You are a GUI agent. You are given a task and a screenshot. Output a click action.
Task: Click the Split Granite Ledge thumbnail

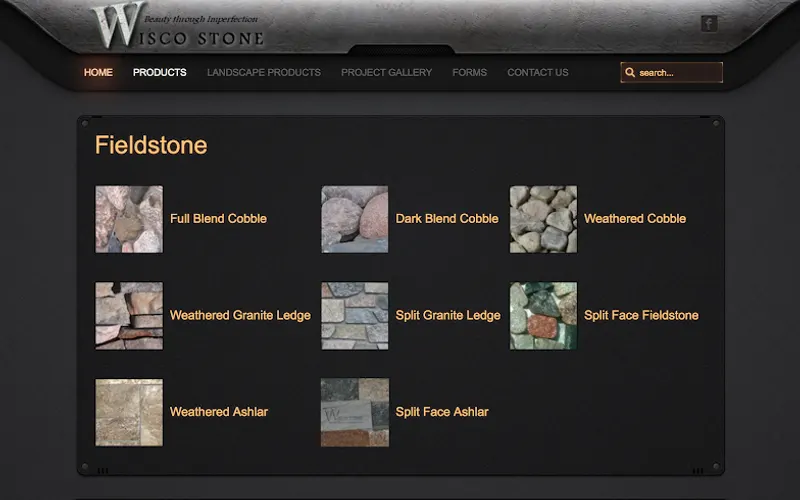[x=355, y=316]
